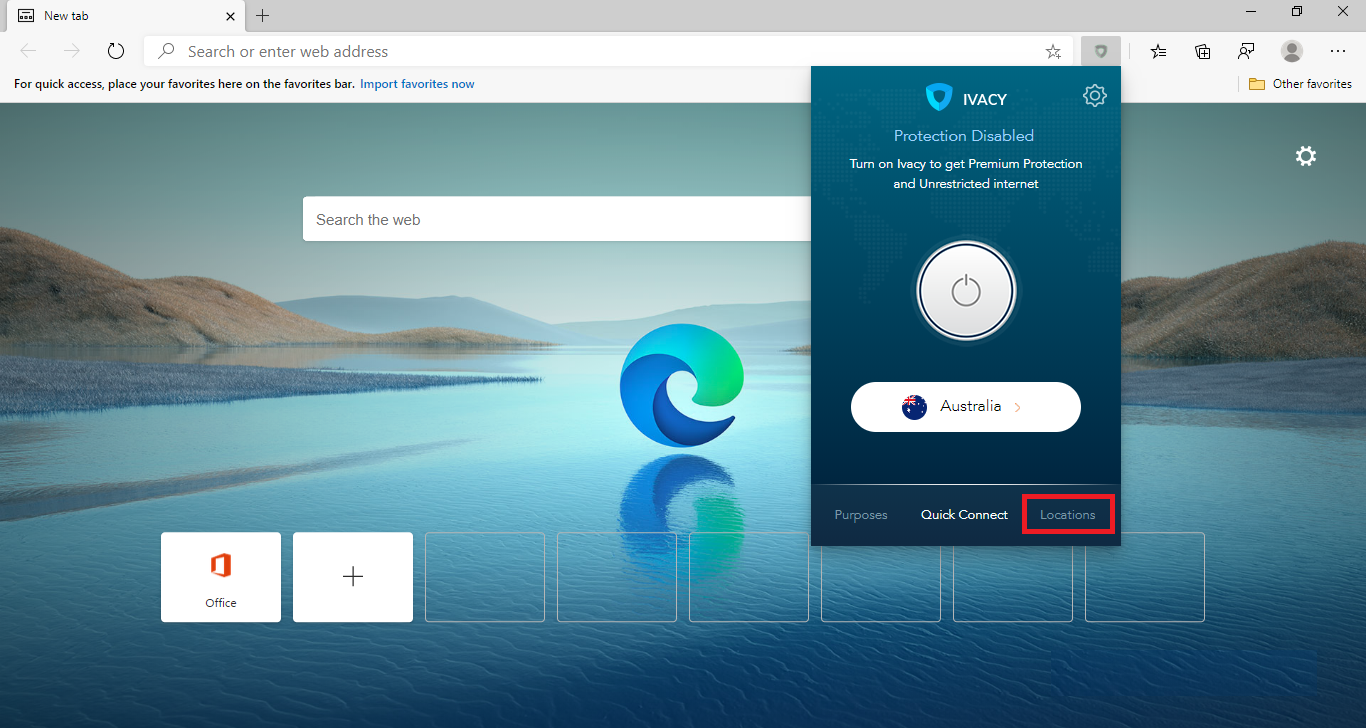Add this page to favorites star
The width and height of the screenshot is (1366, 728).
pyautogui.click(x=1053, y=51)
